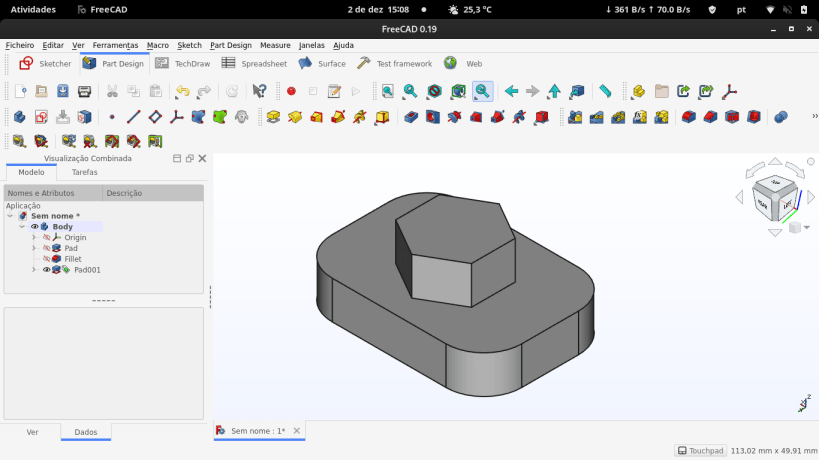Click the measure distance ruler icon
The image size is (819, 460).
click(605, 91)
